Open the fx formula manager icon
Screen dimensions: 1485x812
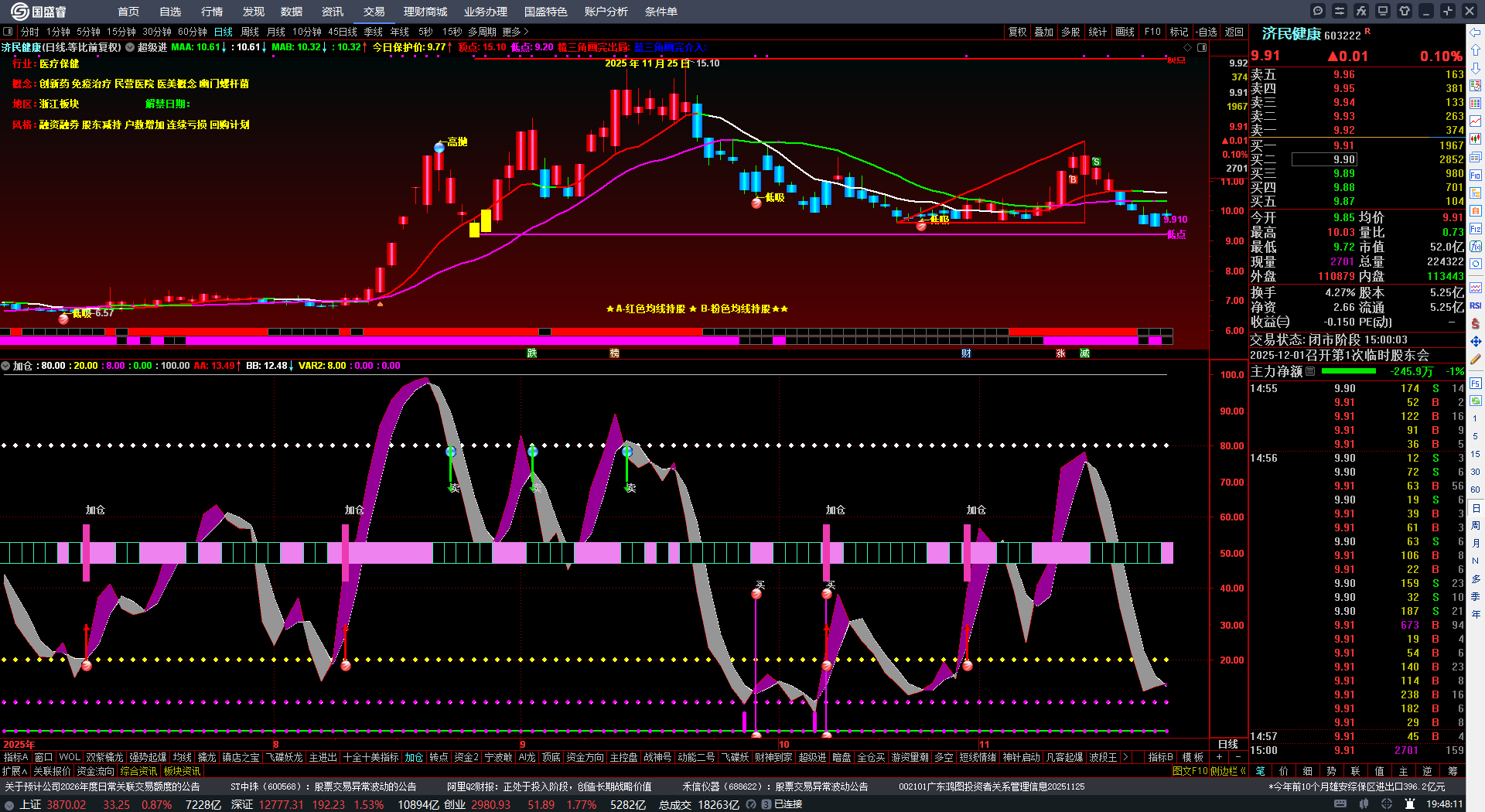pyautogui.click(x=1361, y=11)
